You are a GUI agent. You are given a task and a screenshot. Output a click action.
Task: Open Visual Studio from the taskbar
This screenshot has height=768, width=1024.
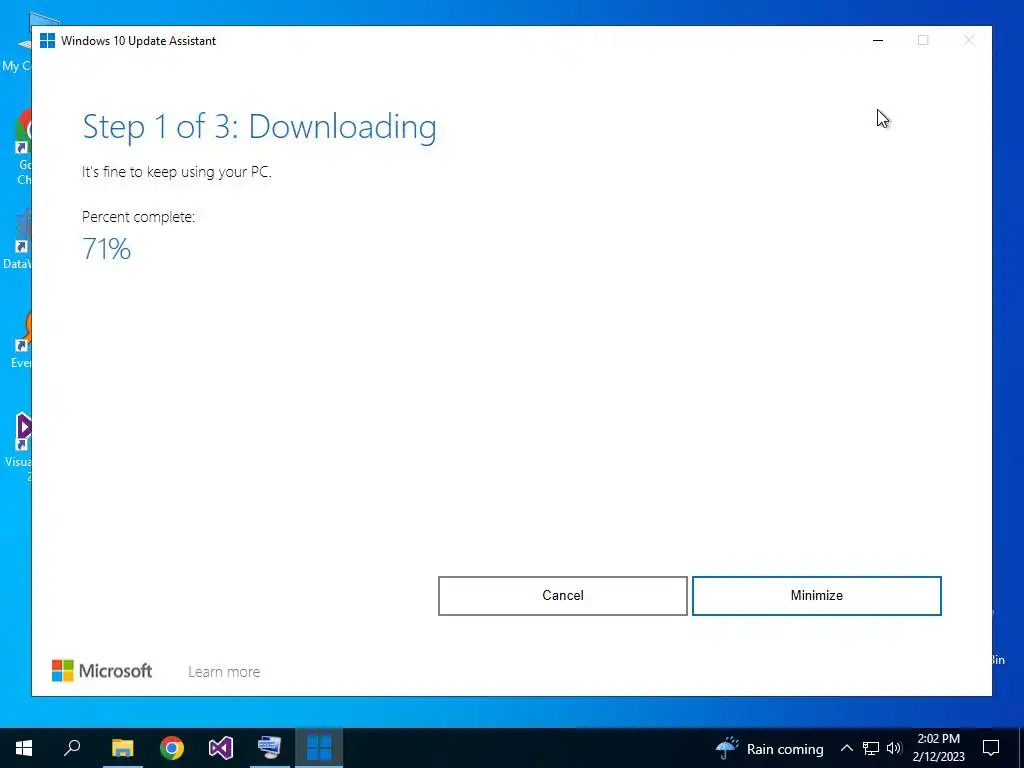(x=221, y=748)
